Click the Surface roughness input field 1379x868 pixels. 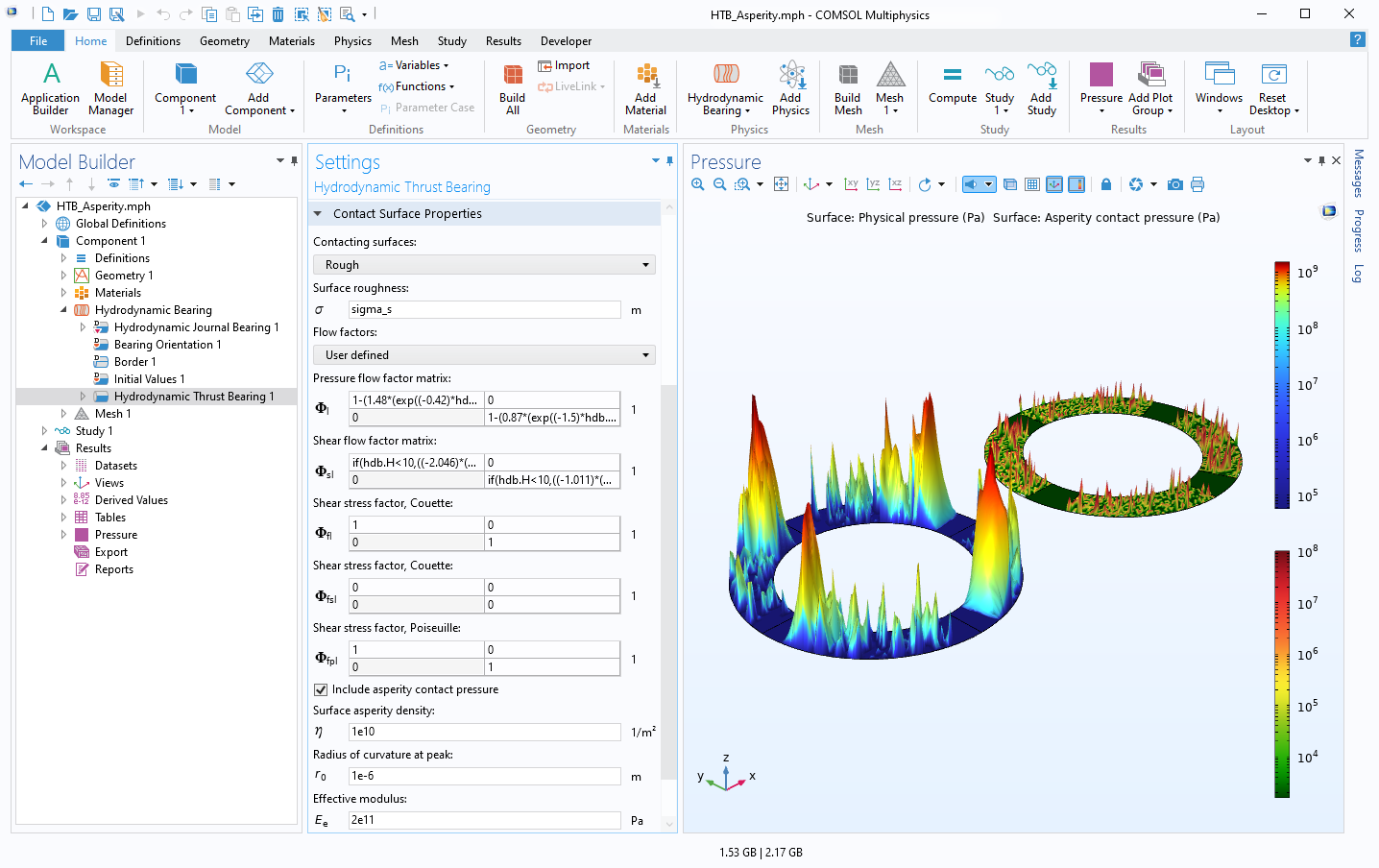[x=484, y=309]
